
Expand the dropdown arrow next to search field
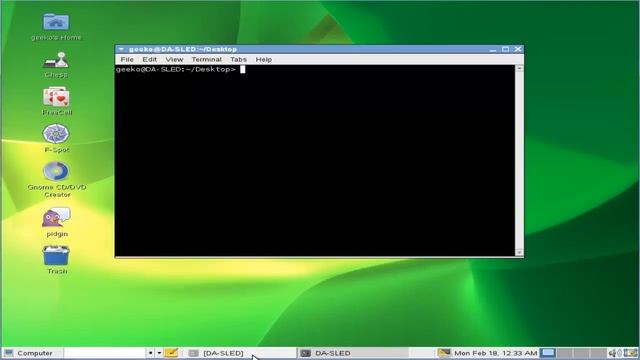(159, 353)
